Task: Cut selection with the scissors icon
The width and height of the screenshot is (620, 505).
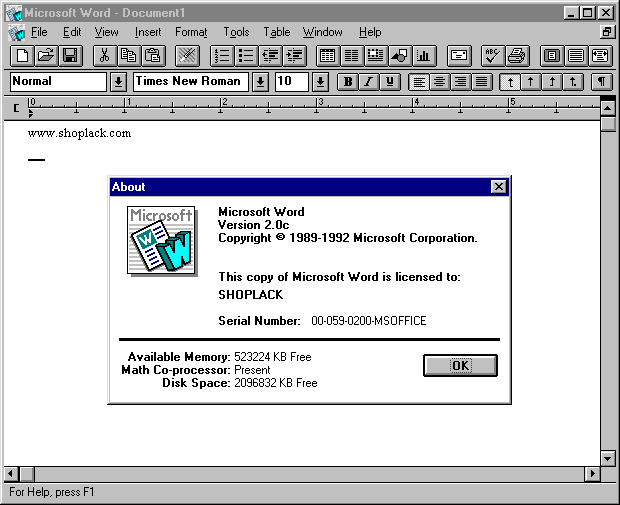Action: (104, 56)
